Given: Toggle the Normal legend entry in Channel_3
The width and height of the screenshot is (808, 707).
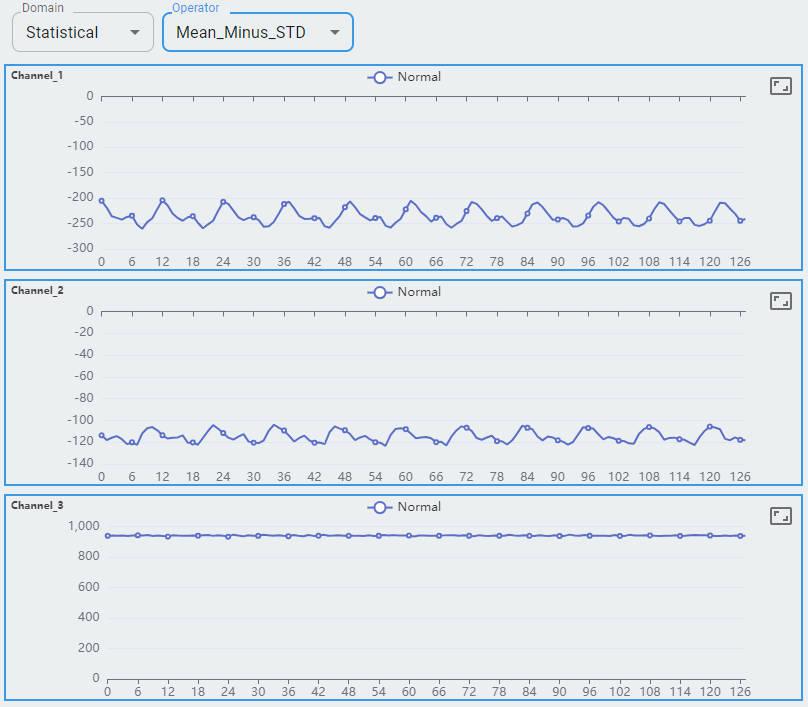Looking at the screenshot, I should (x=404, y=507).
